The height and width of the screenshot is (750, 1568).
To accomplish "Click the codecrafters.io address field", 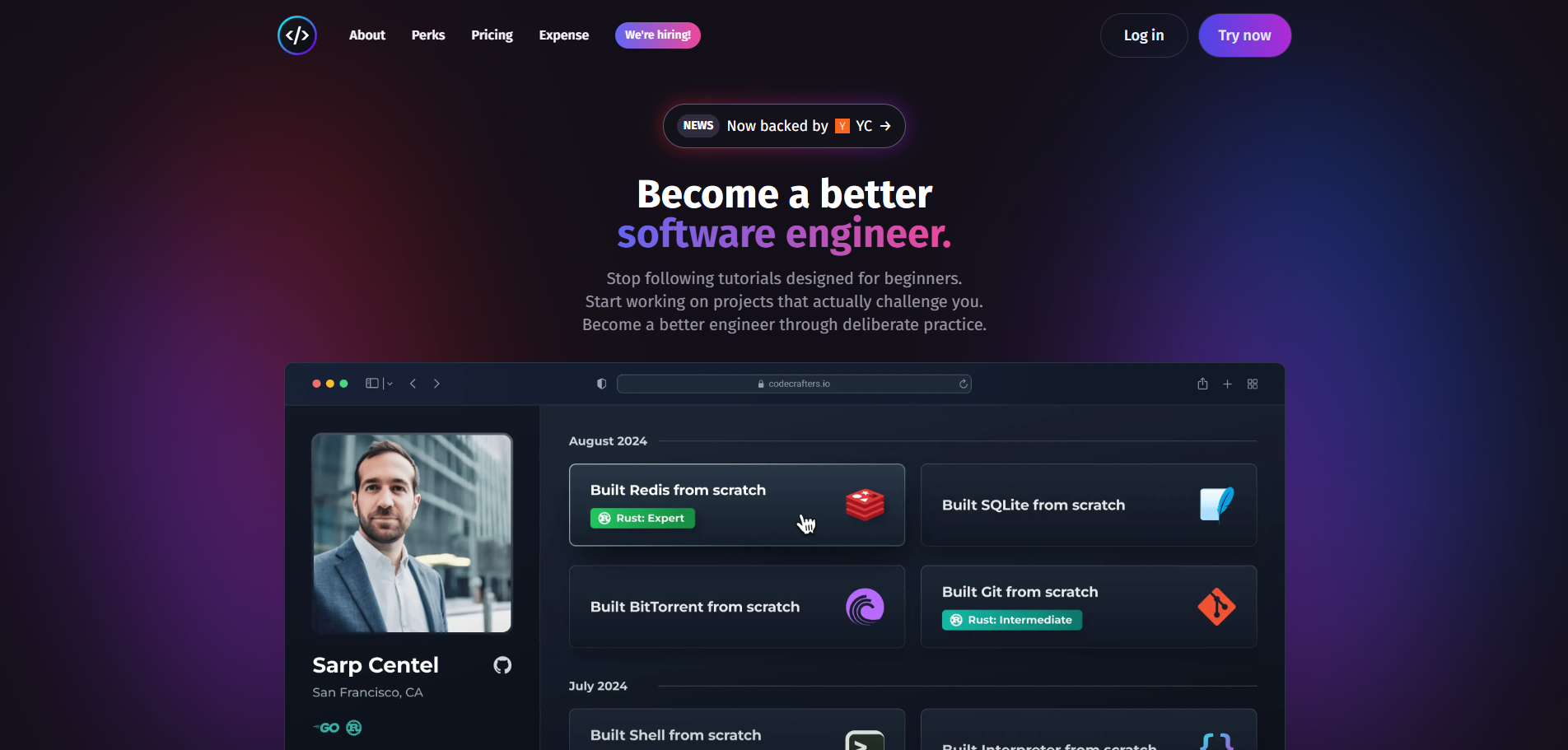I will point(794,384).
